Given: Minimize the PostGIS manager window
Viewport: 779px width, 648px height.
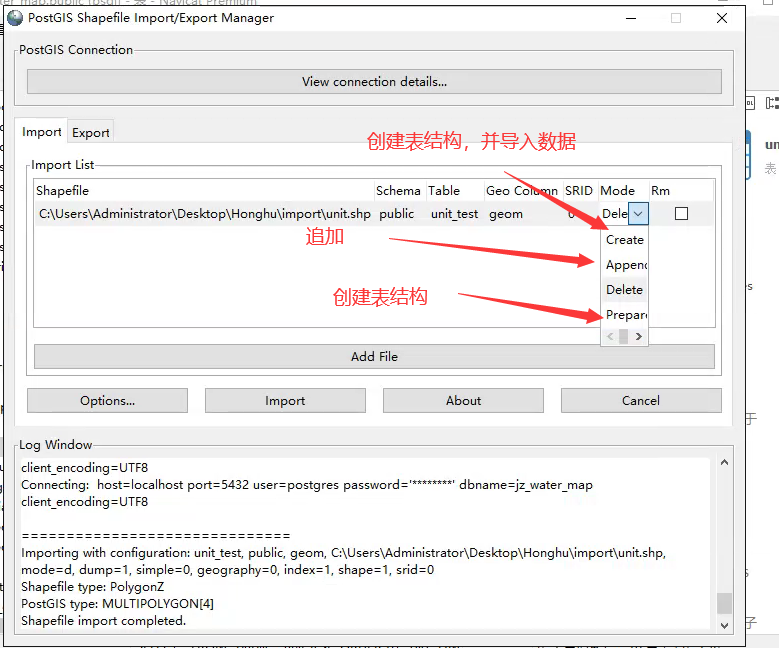Looking at the screenshot, I should tap(630, 18).
